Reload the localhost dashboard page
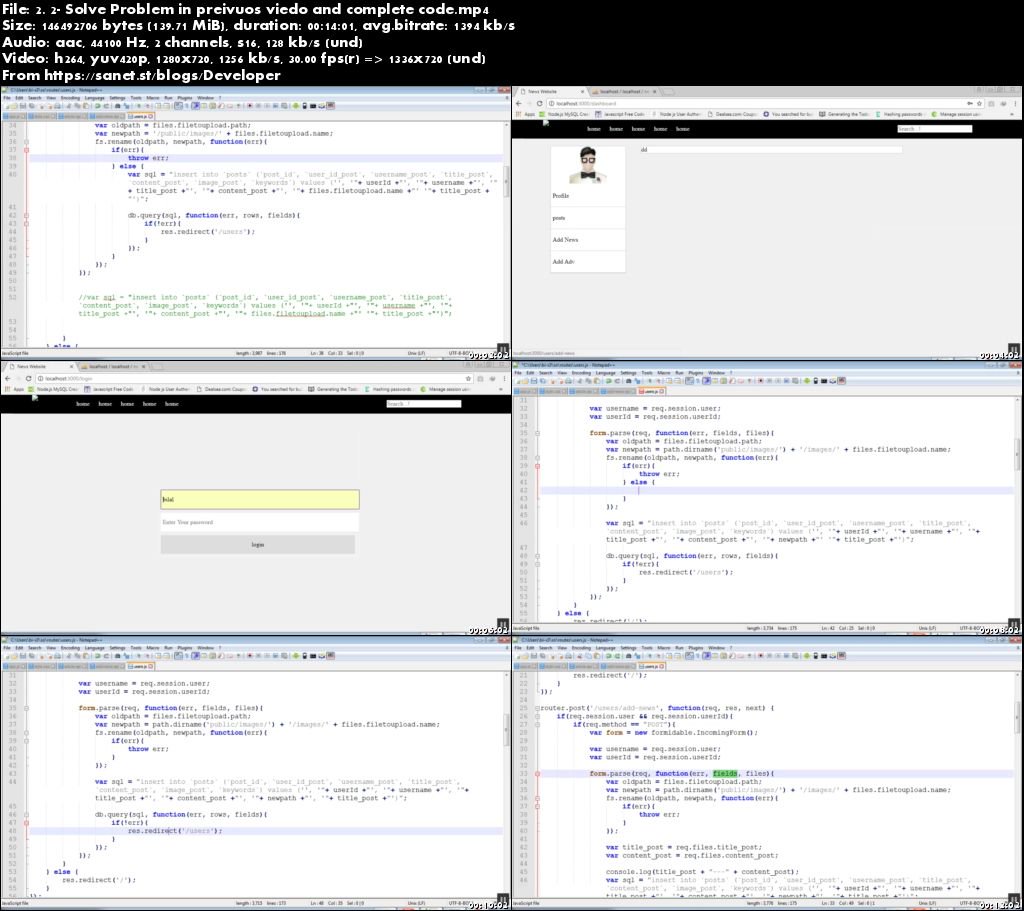The image size is (1024, 911). point(539,103)
